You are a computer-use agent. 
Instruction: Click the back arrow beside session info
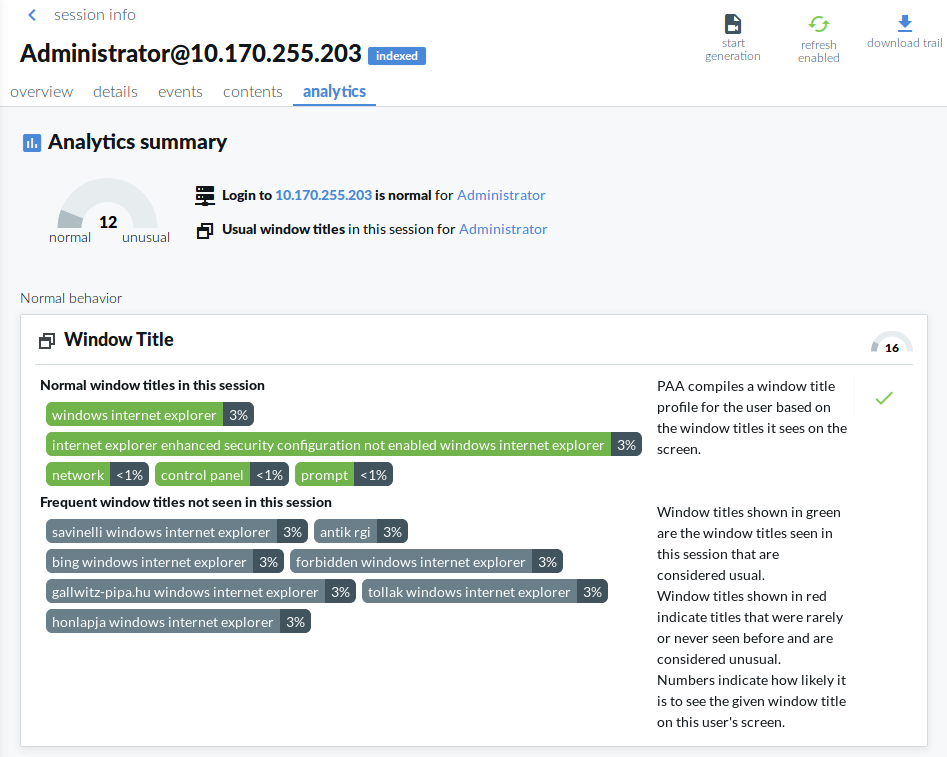32,15
